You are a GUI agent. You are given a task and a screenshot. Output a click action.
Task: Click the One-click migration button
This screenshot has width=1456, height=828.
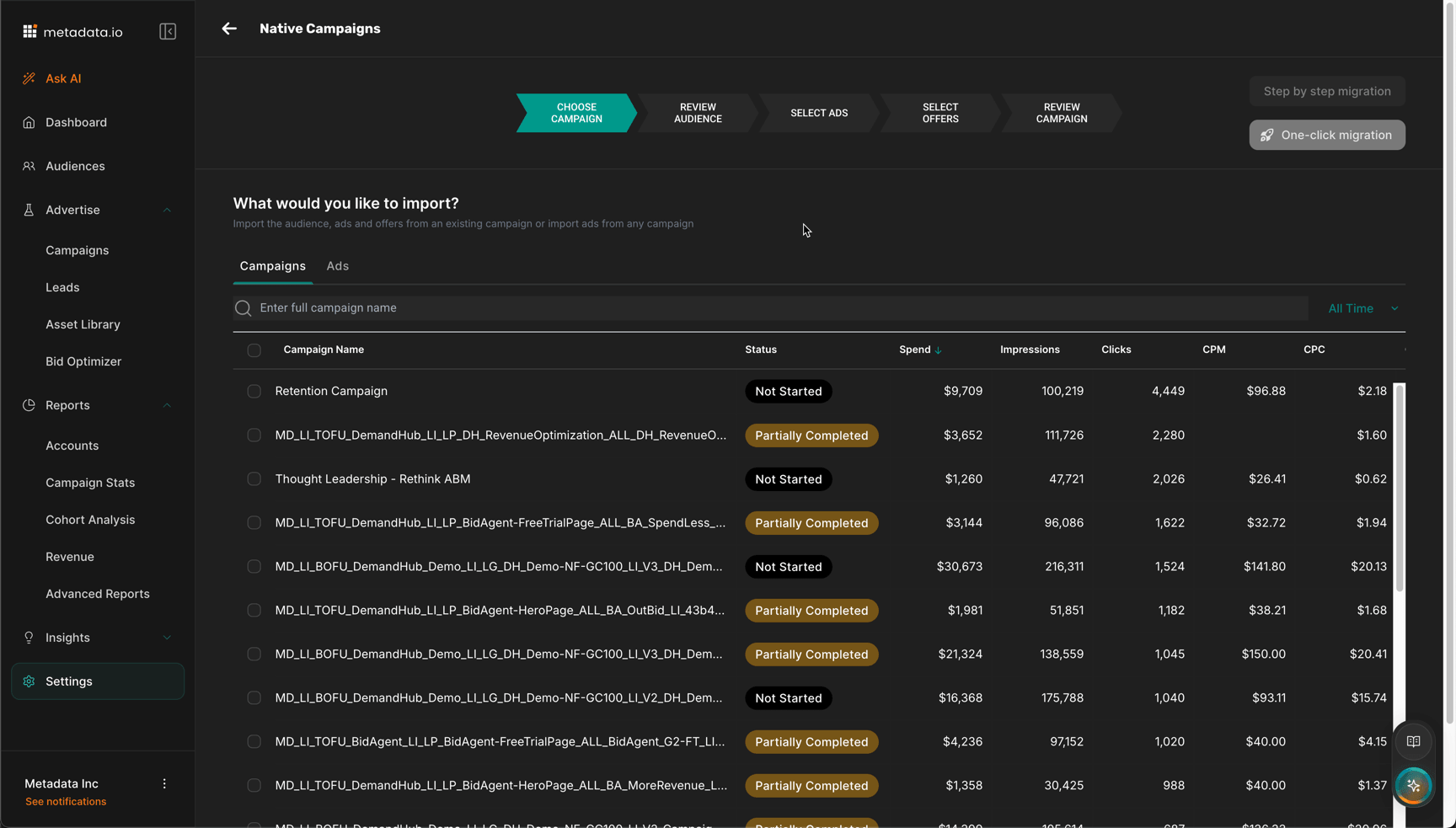point(1326,135)
